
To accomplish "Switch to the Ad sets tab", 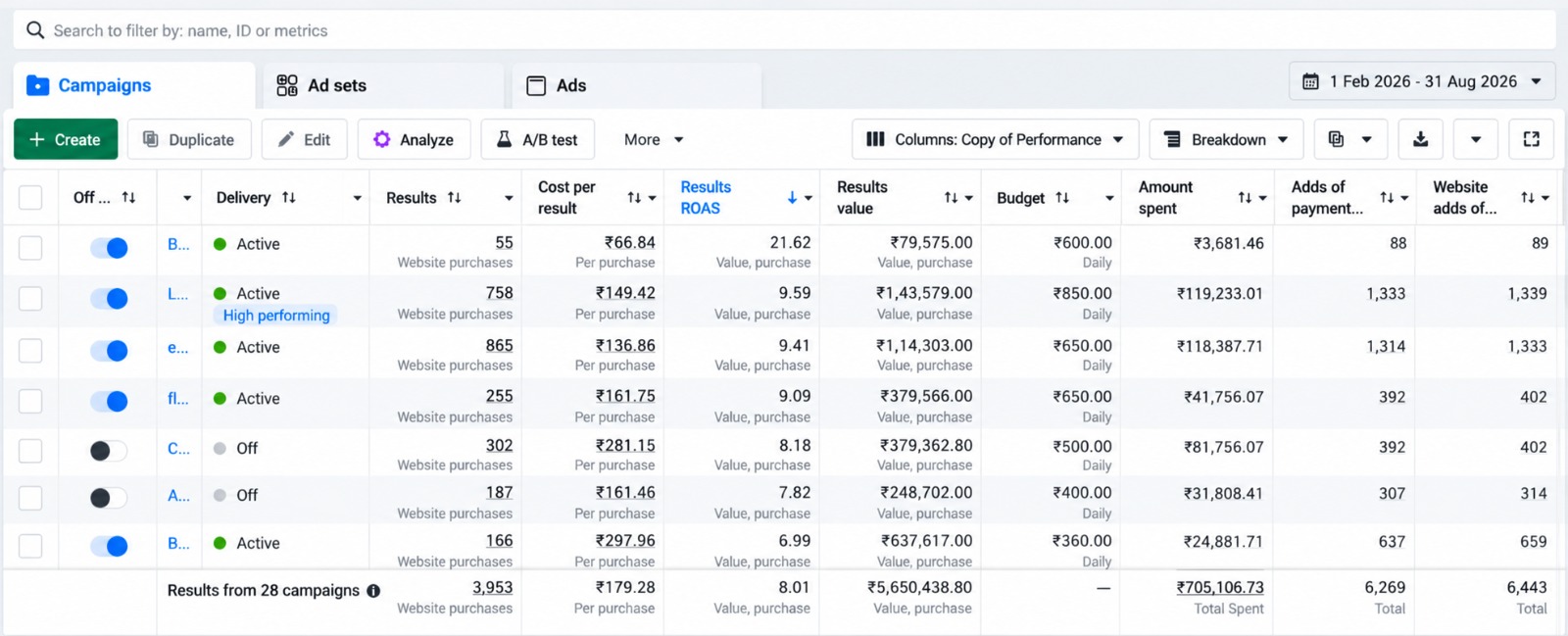I will 383,85.
